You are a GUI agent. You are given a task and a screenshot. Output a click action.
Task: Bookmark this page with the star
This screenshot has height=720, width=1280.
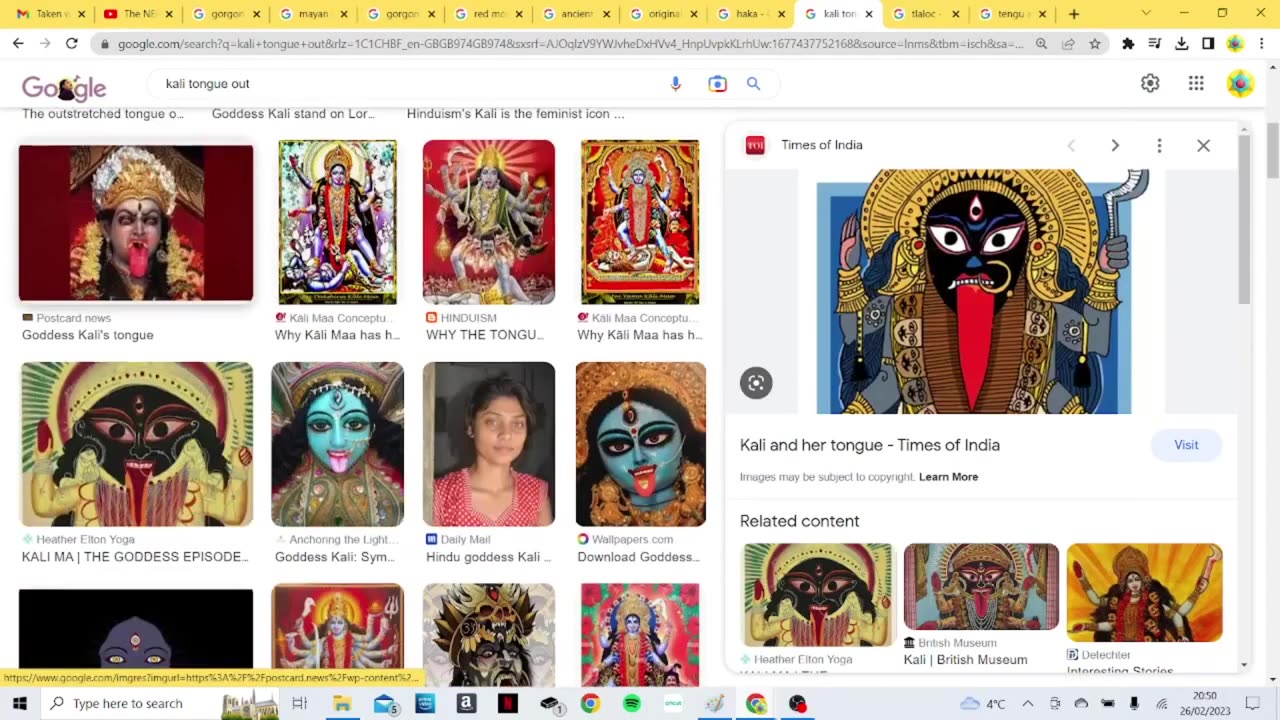coord(1095,44)
